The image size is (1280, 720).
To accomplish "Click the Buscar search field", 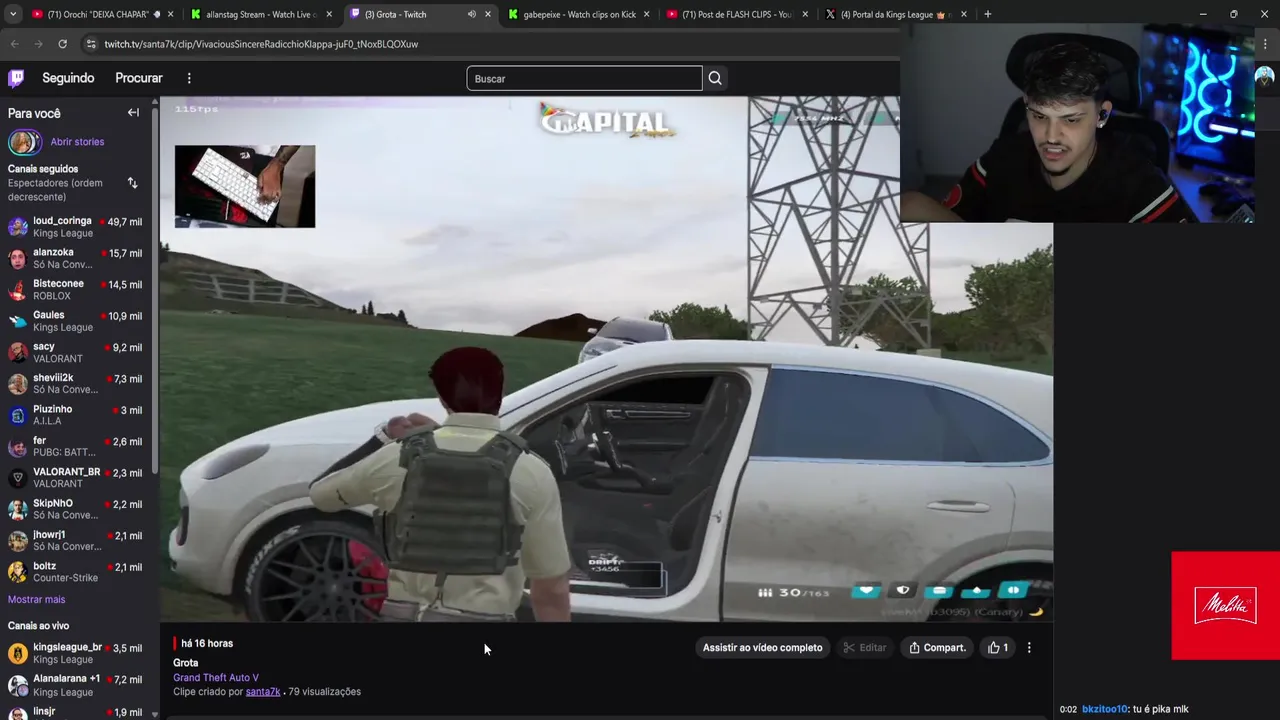I will click(x=584, y=78).
